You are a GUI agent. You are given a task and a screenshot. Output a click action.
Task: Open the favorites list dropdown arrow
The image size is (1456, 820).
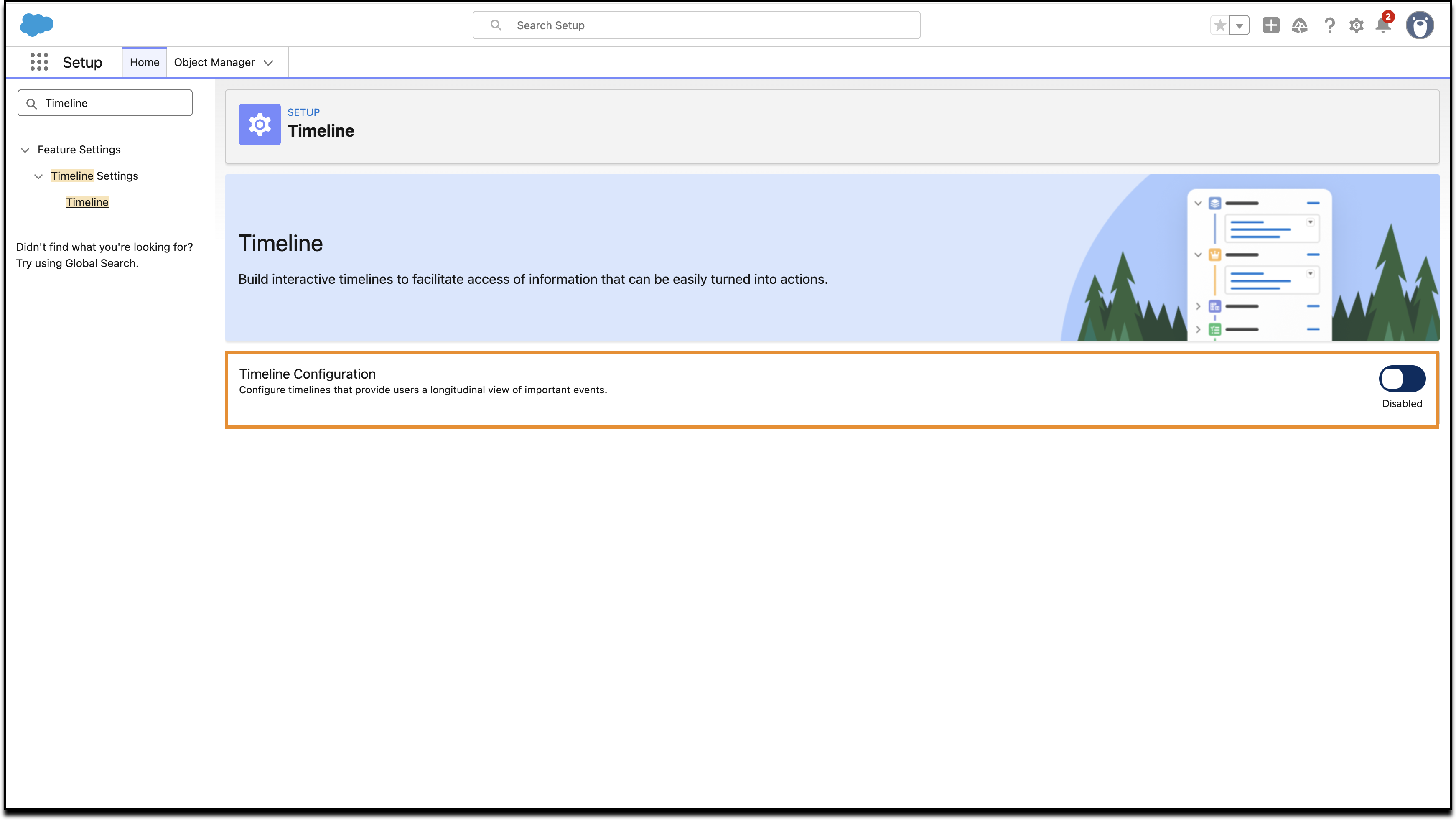1240,25
